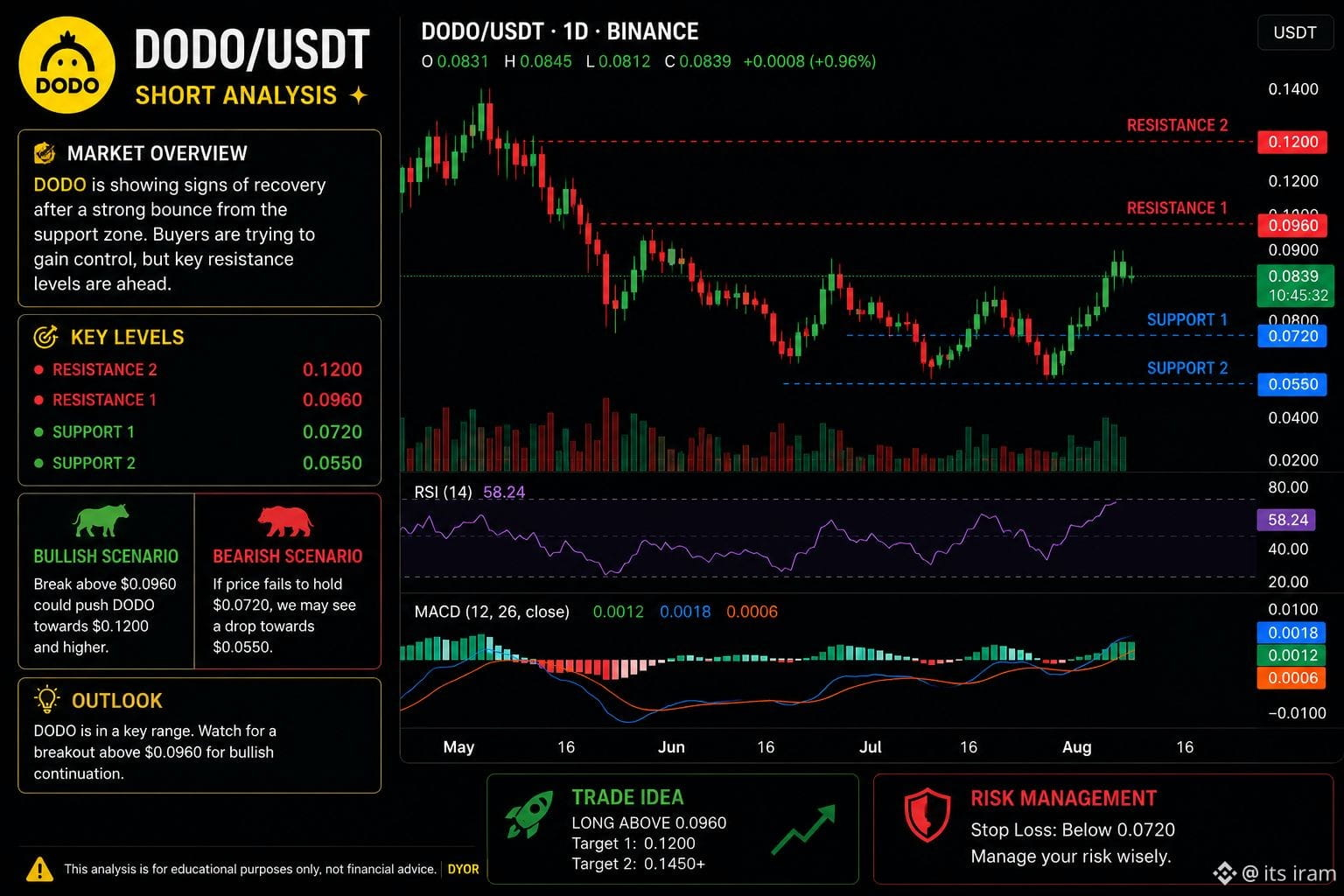
Task: Click the 0.0550 value in the Key Levels panel
Action: (x=332, y=463)
